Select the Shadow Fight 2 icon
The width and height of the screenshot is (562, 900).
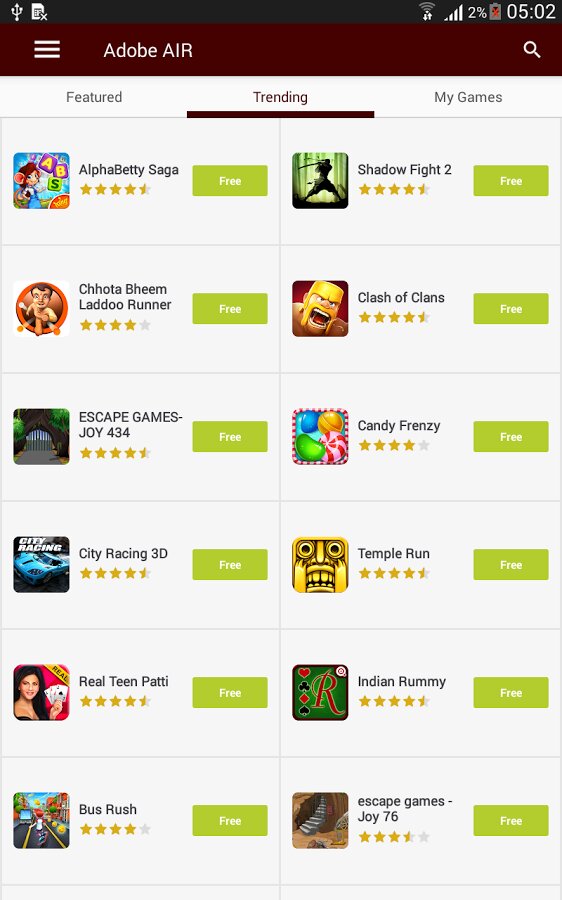(320, 181)
